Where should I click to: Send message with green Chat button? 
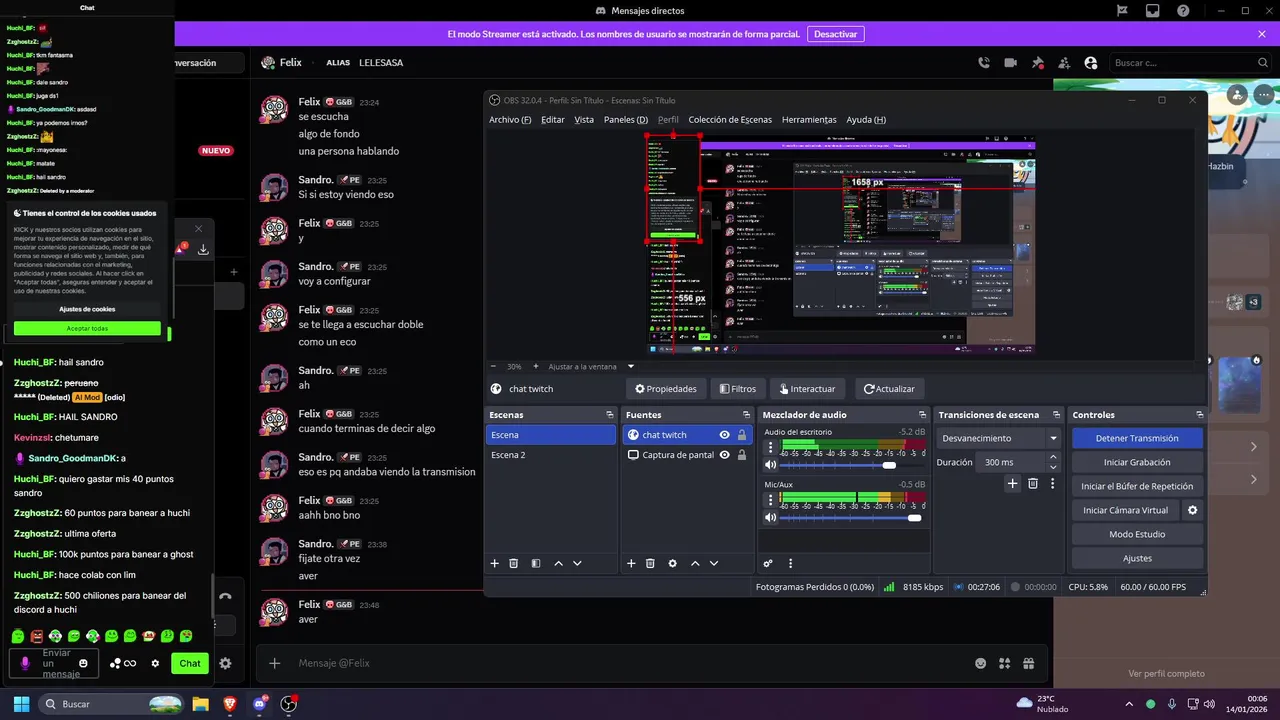coord(190,663)
